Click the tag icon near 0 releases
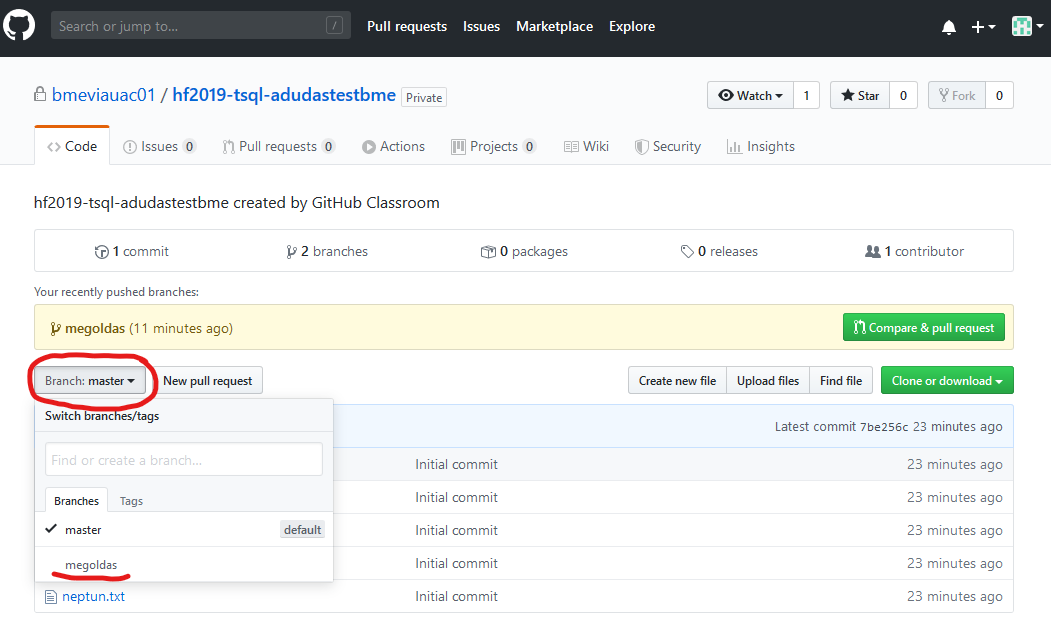This screenshot has width=1051, height=617. pyautogui.click(x=686, y=251)
